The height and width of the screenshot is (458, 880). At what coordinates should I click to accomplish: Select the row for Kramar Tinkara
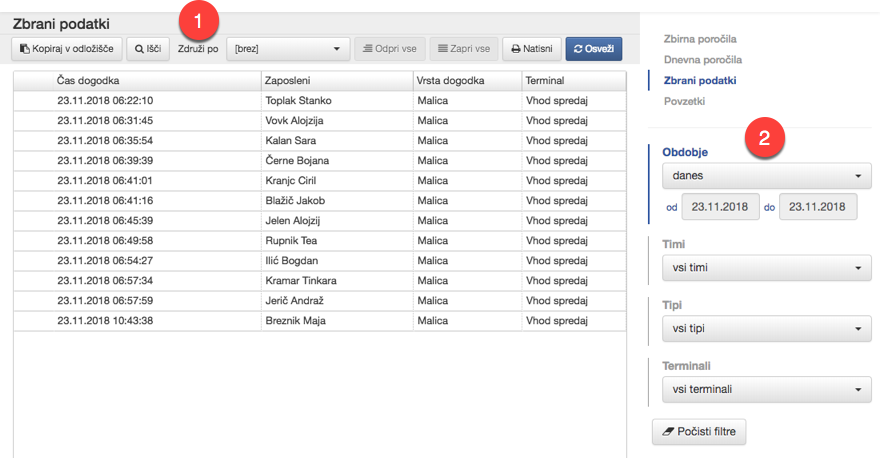320,281
